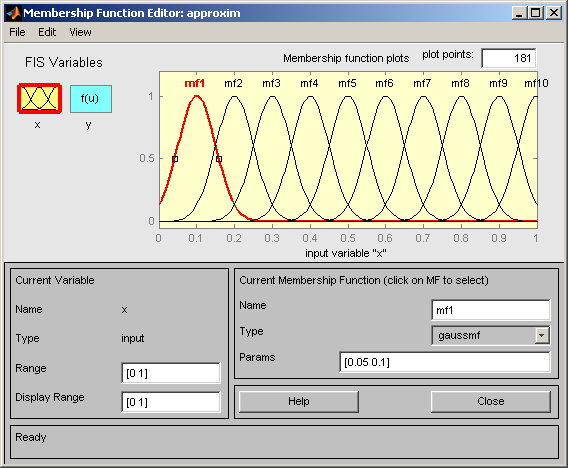The height and width of the screenshot is (468, 568).
Task: Click the Help button
Action: click(299, 401)
